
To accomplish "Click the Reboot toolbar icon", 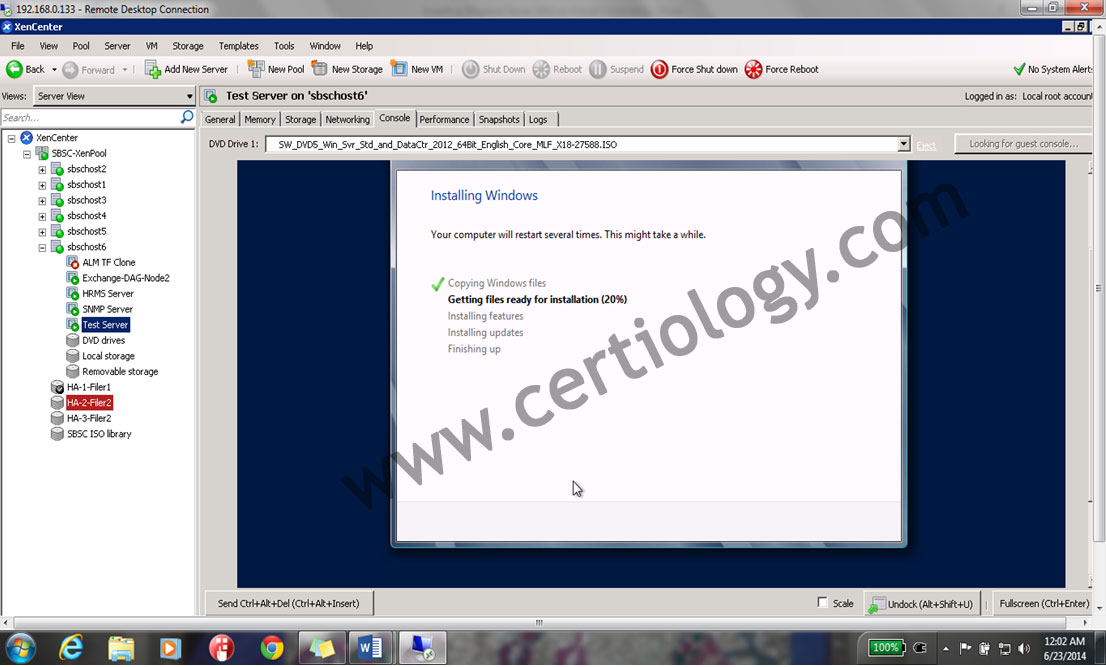I will (x=541, y=69).
